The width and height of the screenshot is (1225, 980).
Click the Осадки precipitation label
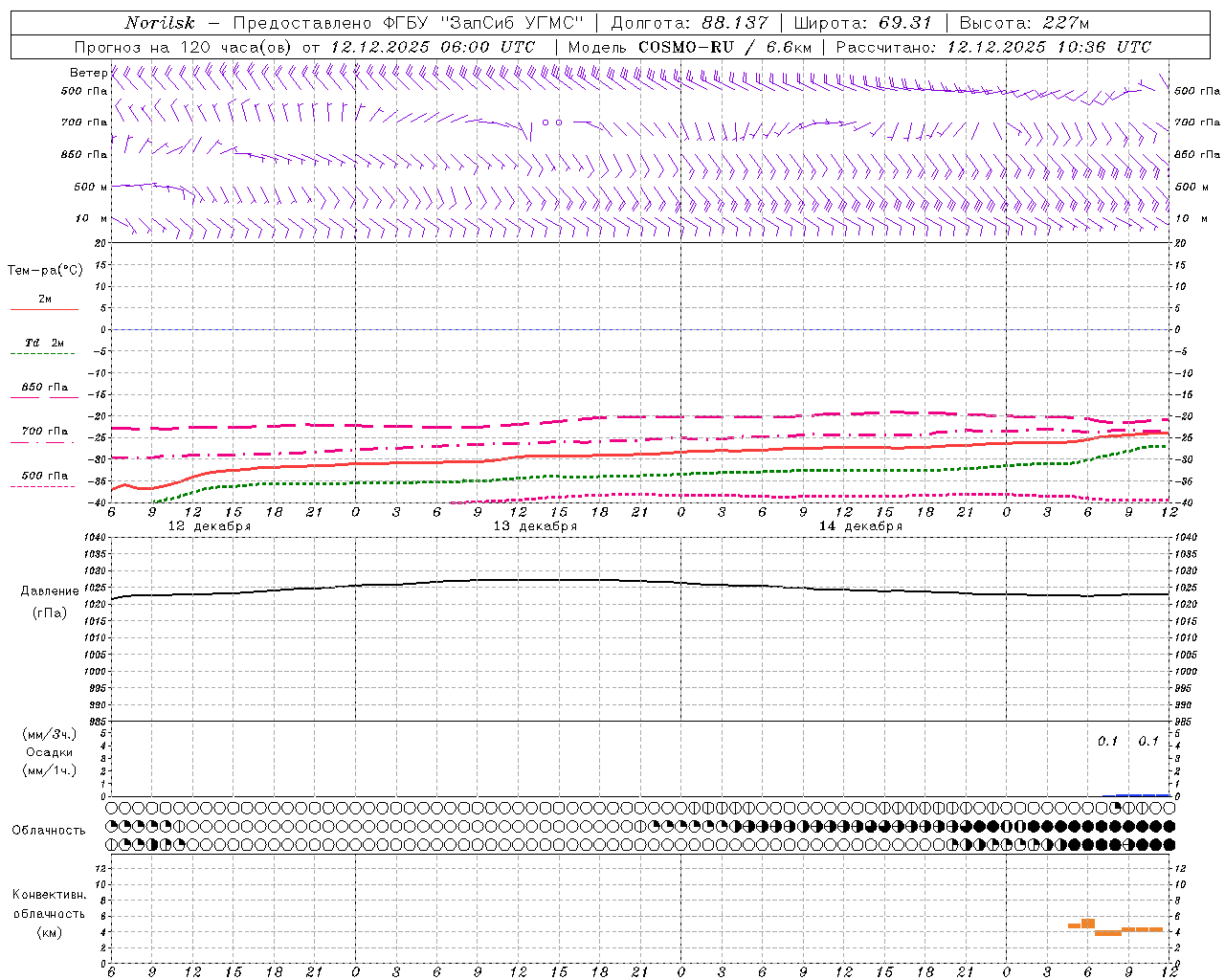(50, 752)
